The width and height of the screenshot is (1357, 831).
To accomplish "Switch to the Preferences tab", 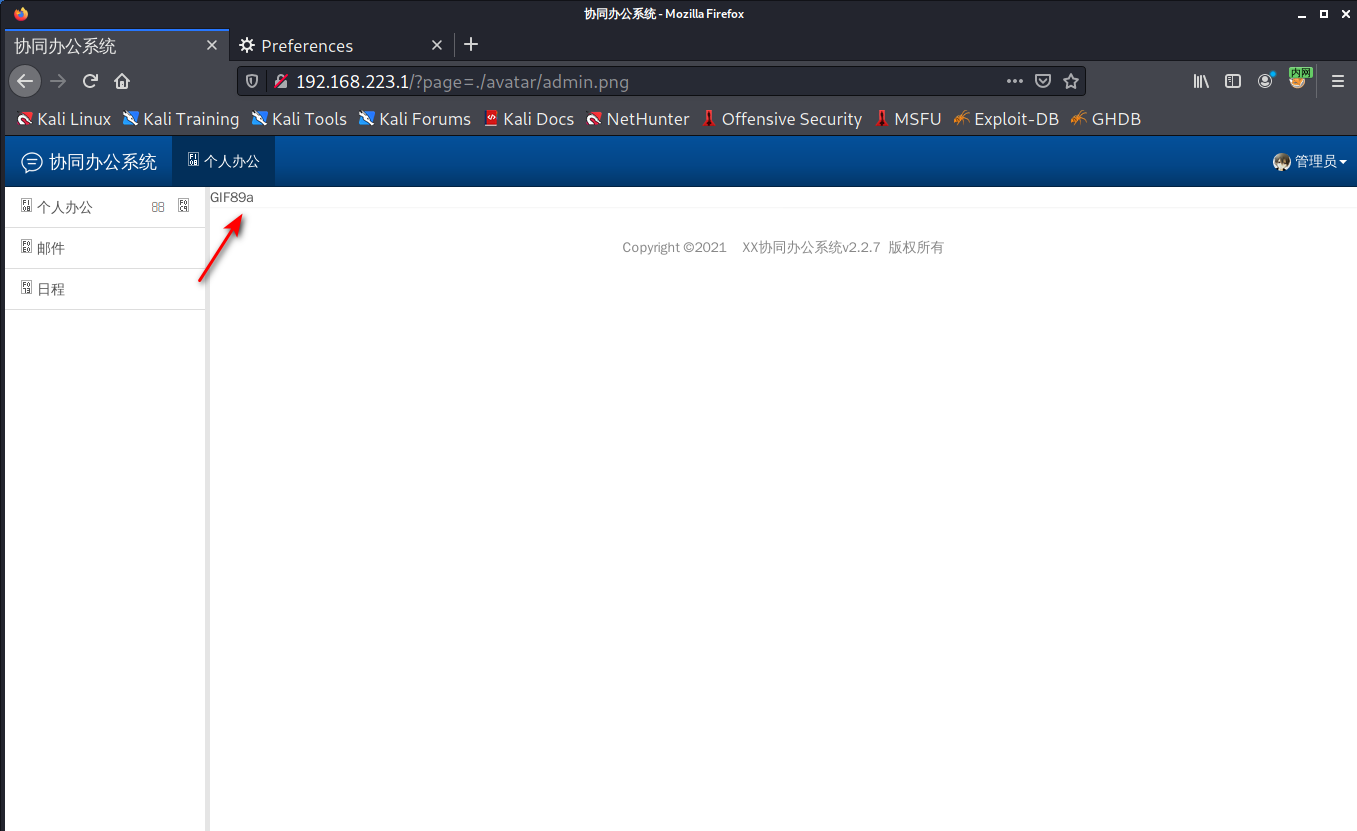I will [x=307, y=46].
